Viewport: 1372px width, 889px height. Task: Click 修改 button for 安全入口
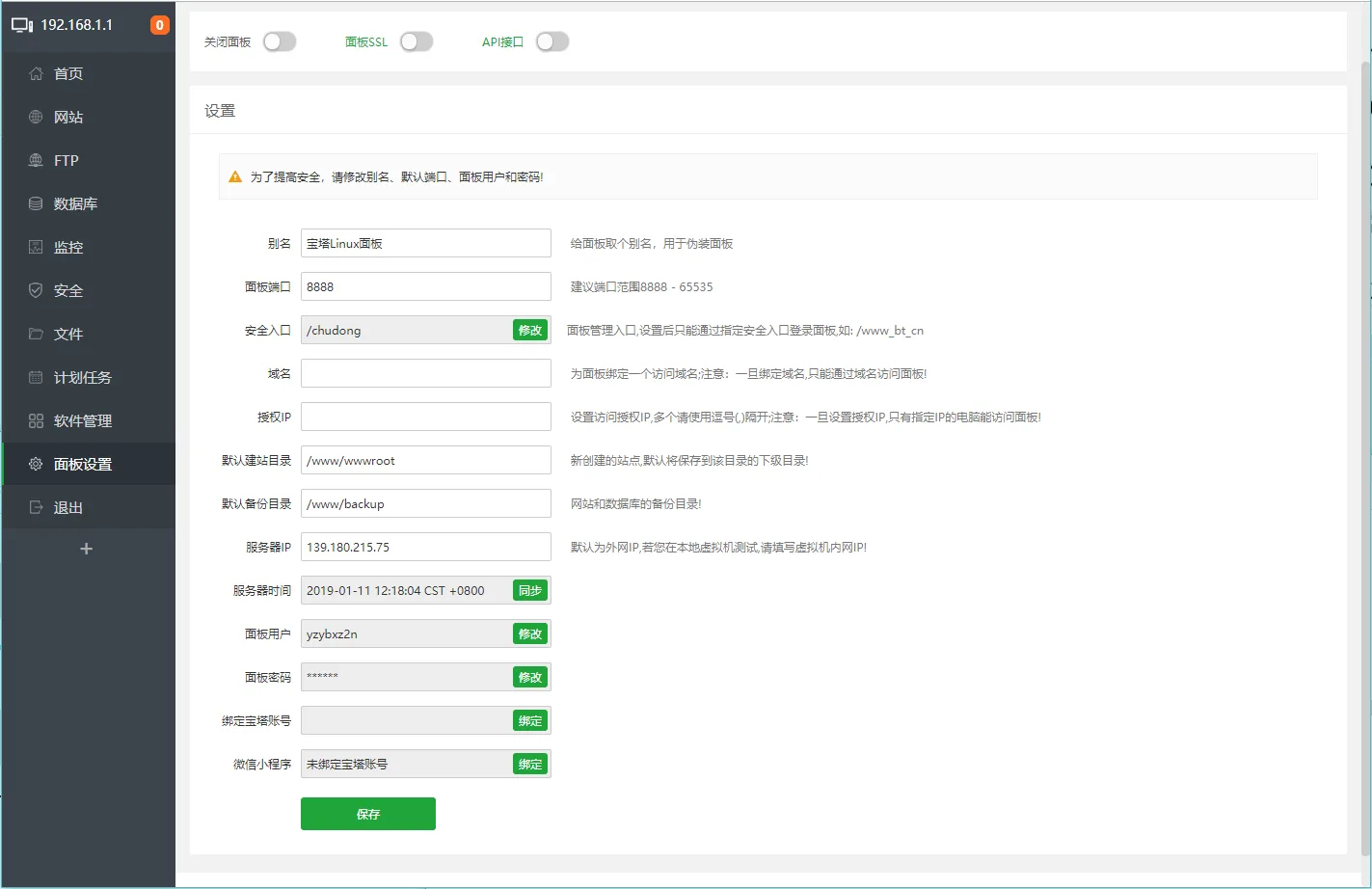tap(530, 330)
